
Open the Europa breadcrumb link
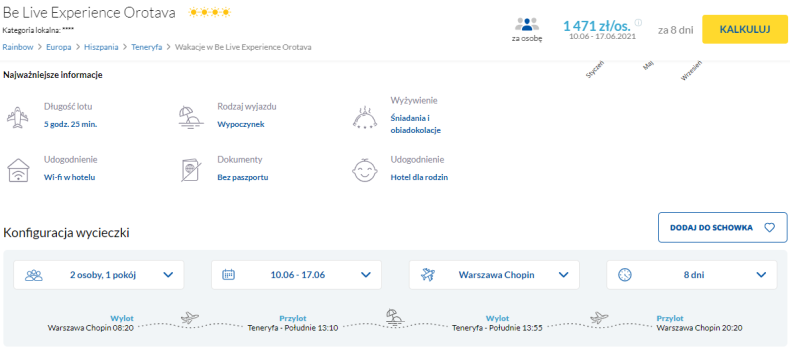pos(58,47)
